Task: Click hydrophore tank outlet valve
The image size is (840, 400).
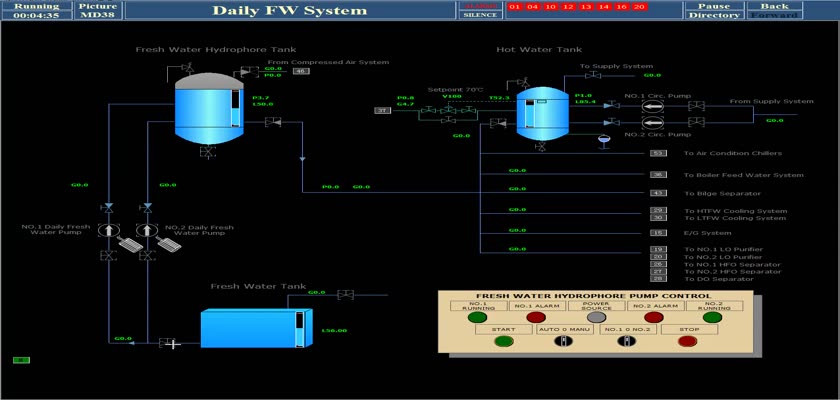Action: click(273, 123)
